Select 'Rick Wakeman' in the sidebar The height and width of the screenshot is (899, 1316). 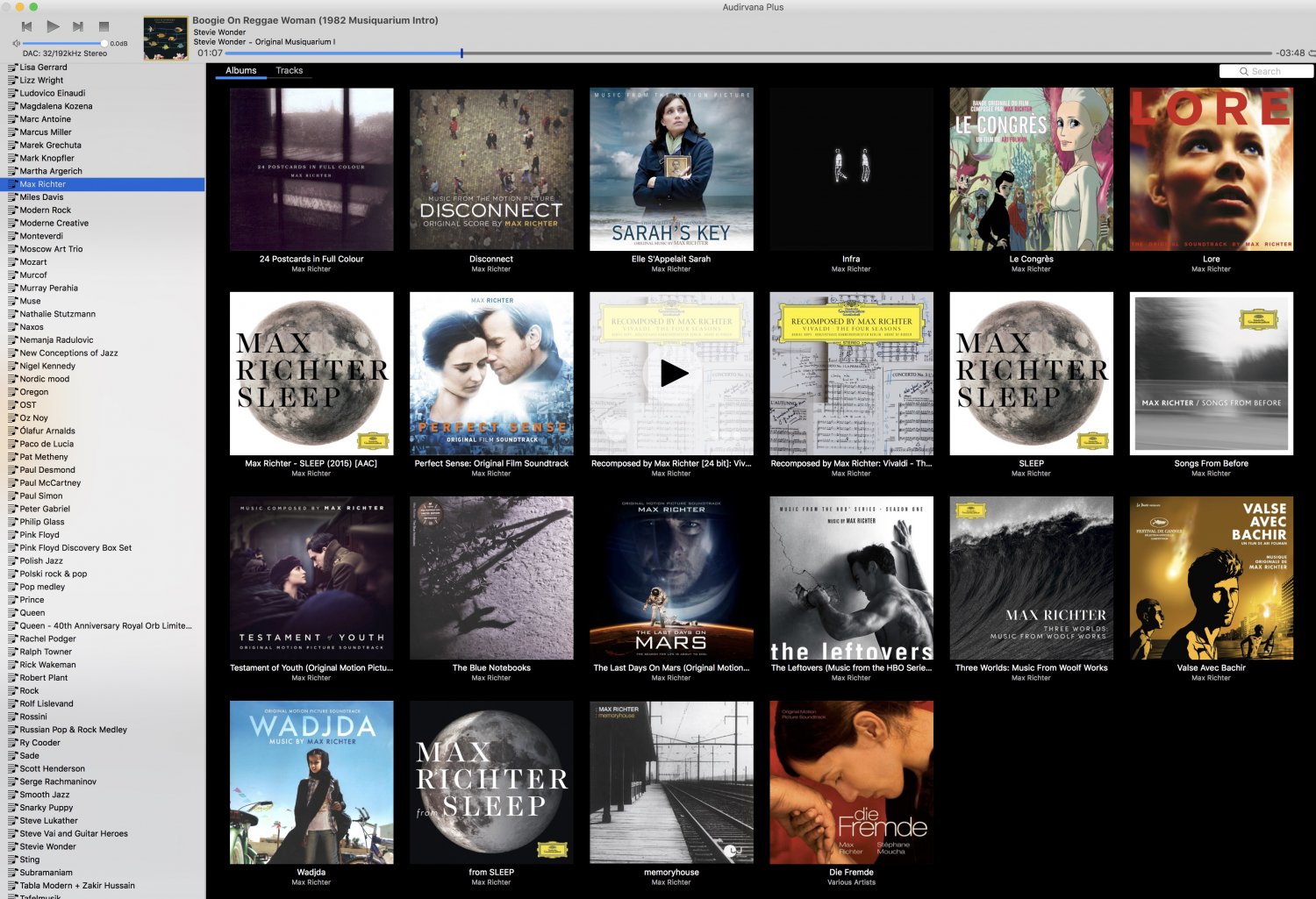(x=103, y=665)
